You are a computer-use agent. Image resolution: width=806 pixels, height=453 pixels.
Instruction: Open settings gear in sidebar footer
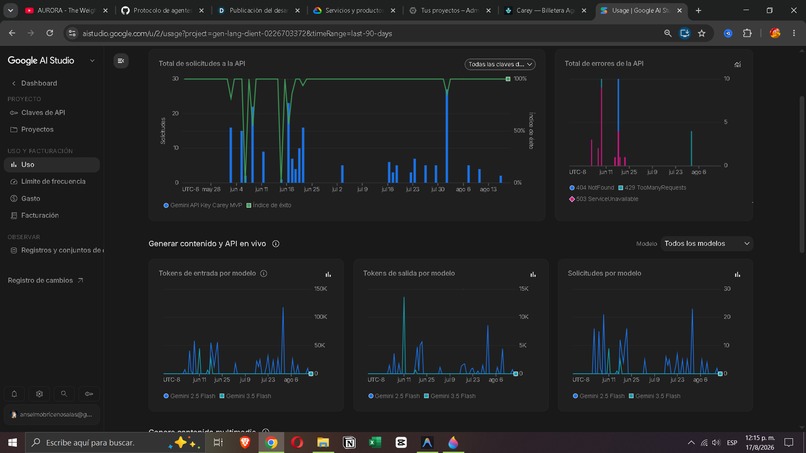point(39,394)
